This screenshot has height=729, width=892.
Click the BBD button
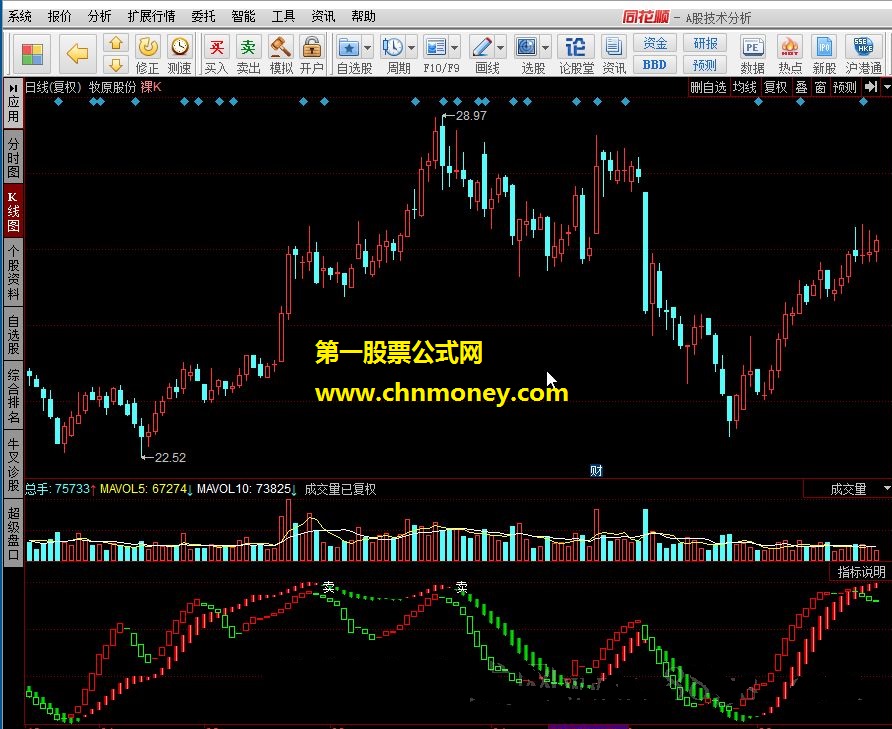655,64
